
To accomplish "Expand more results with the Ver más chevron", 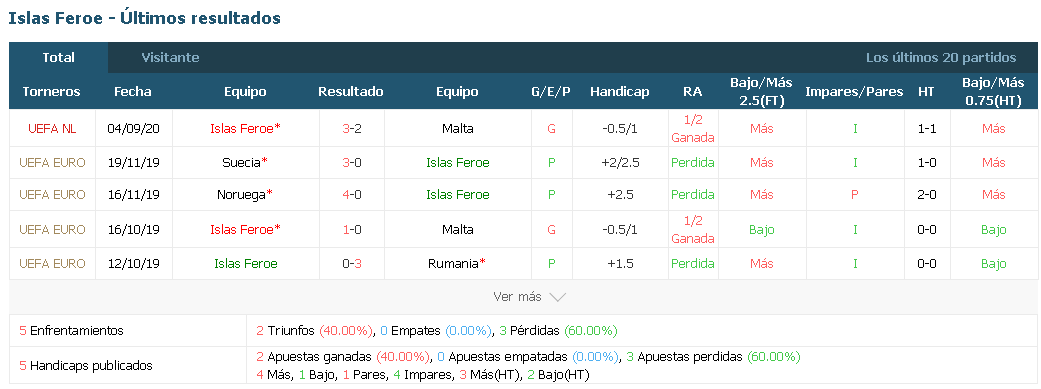I will (x=558, y=297).
